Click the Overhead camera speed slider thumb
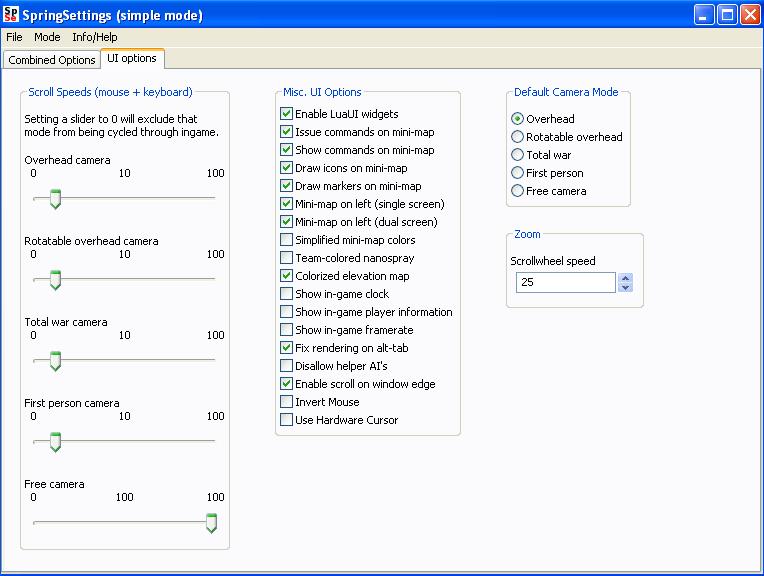Viewport: 764px width, 576px height. (56, 199)
